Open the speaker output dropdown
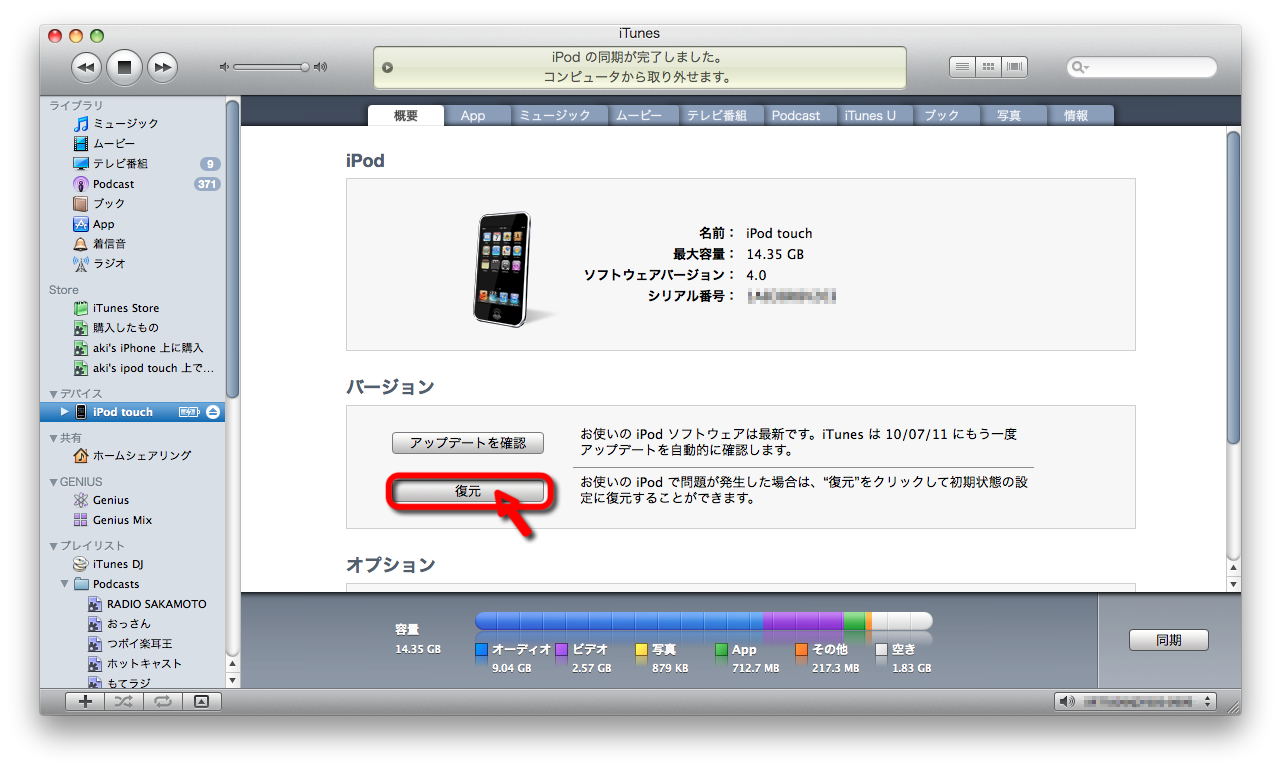1280x770 pixels. (1135, 702)
